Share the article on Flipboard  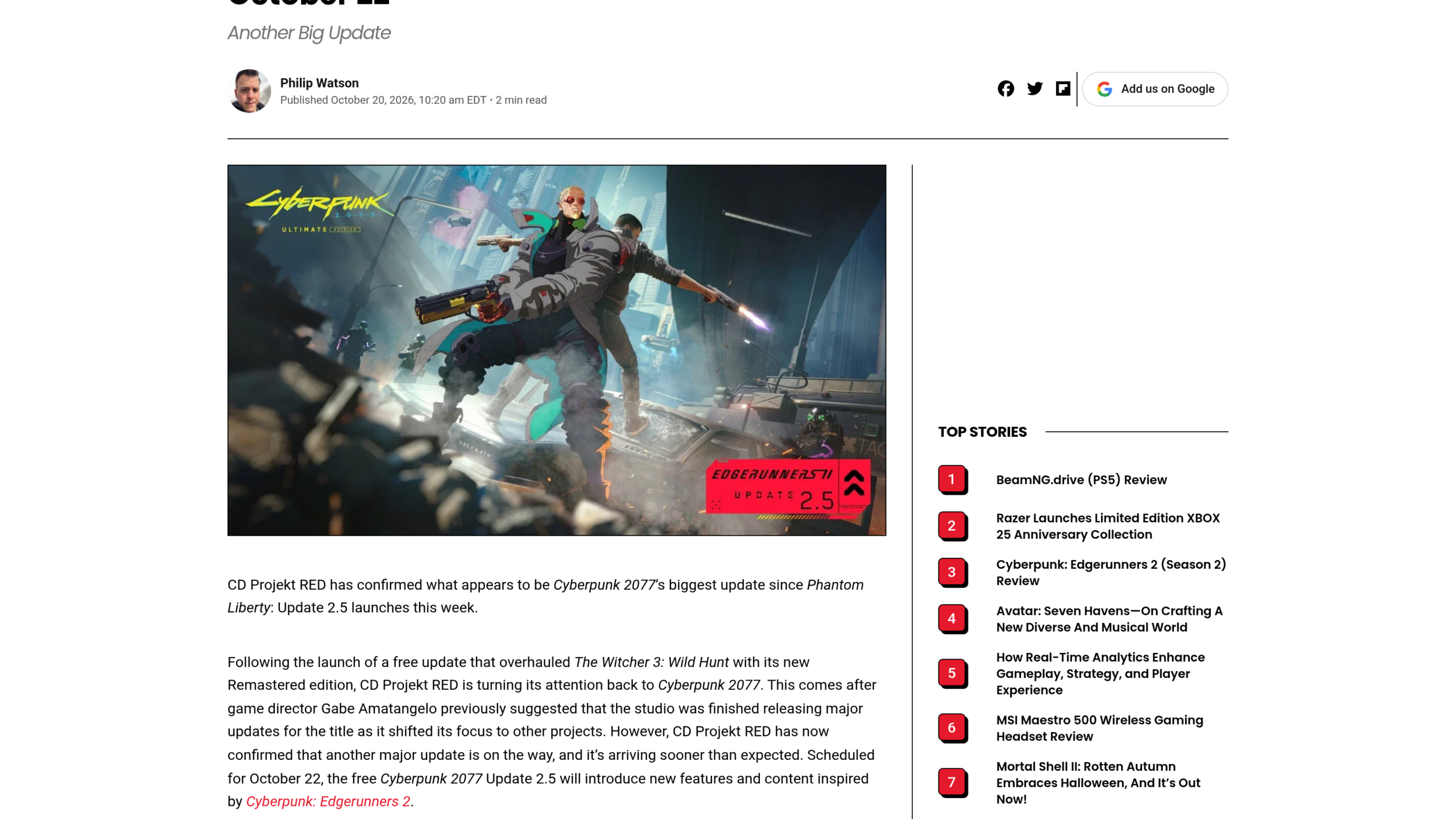pyautogui.click(x=1062, y=89)
